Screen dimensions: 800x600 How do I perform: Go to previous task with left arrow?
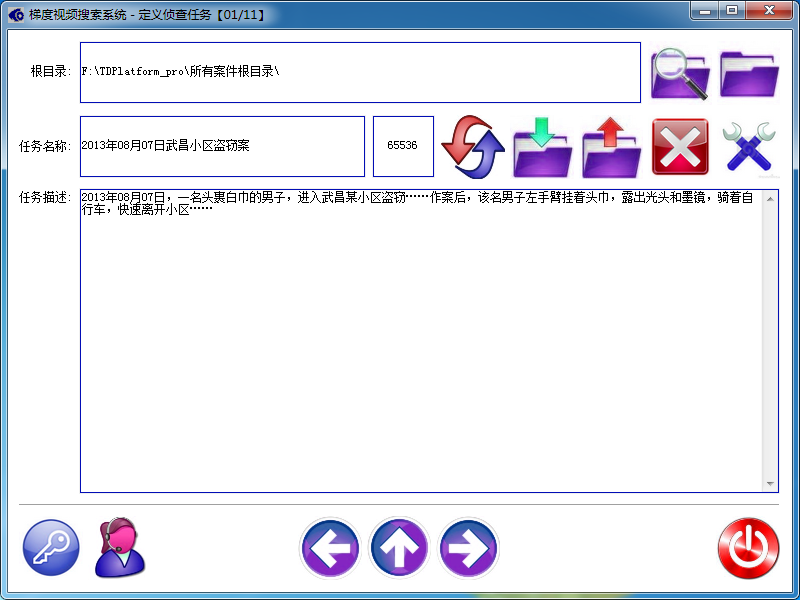[330, 548]
